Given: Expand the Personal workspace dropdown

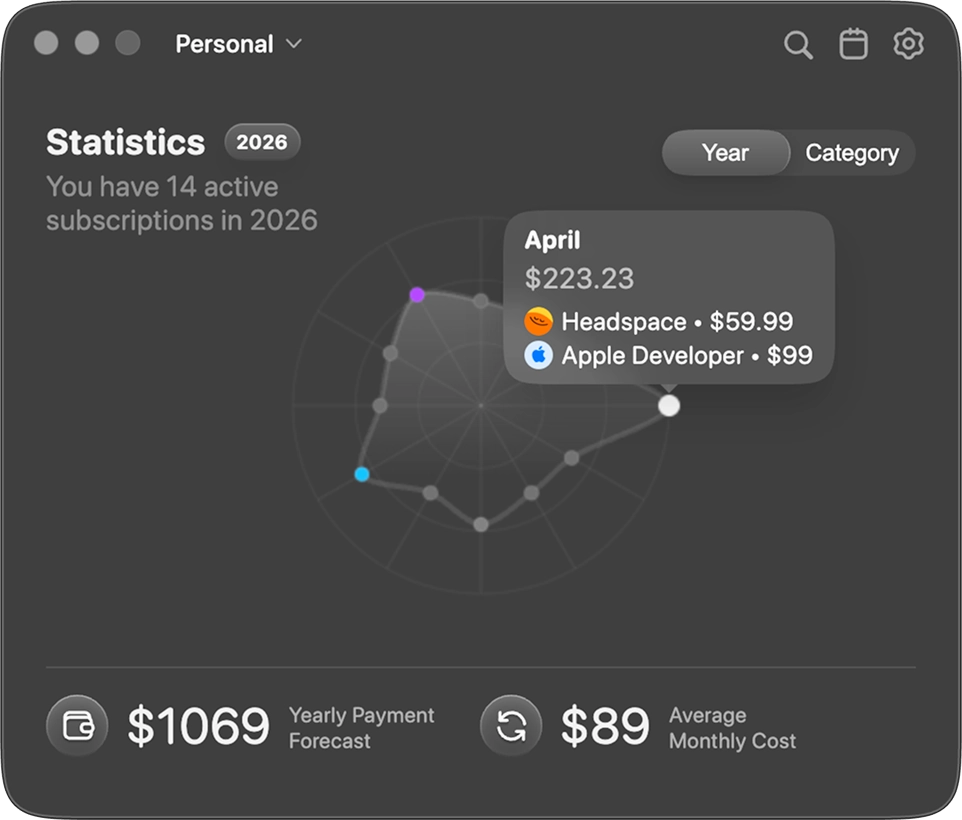Looking at the screenshot, I should pyautogui.click(x=238, y=44).
